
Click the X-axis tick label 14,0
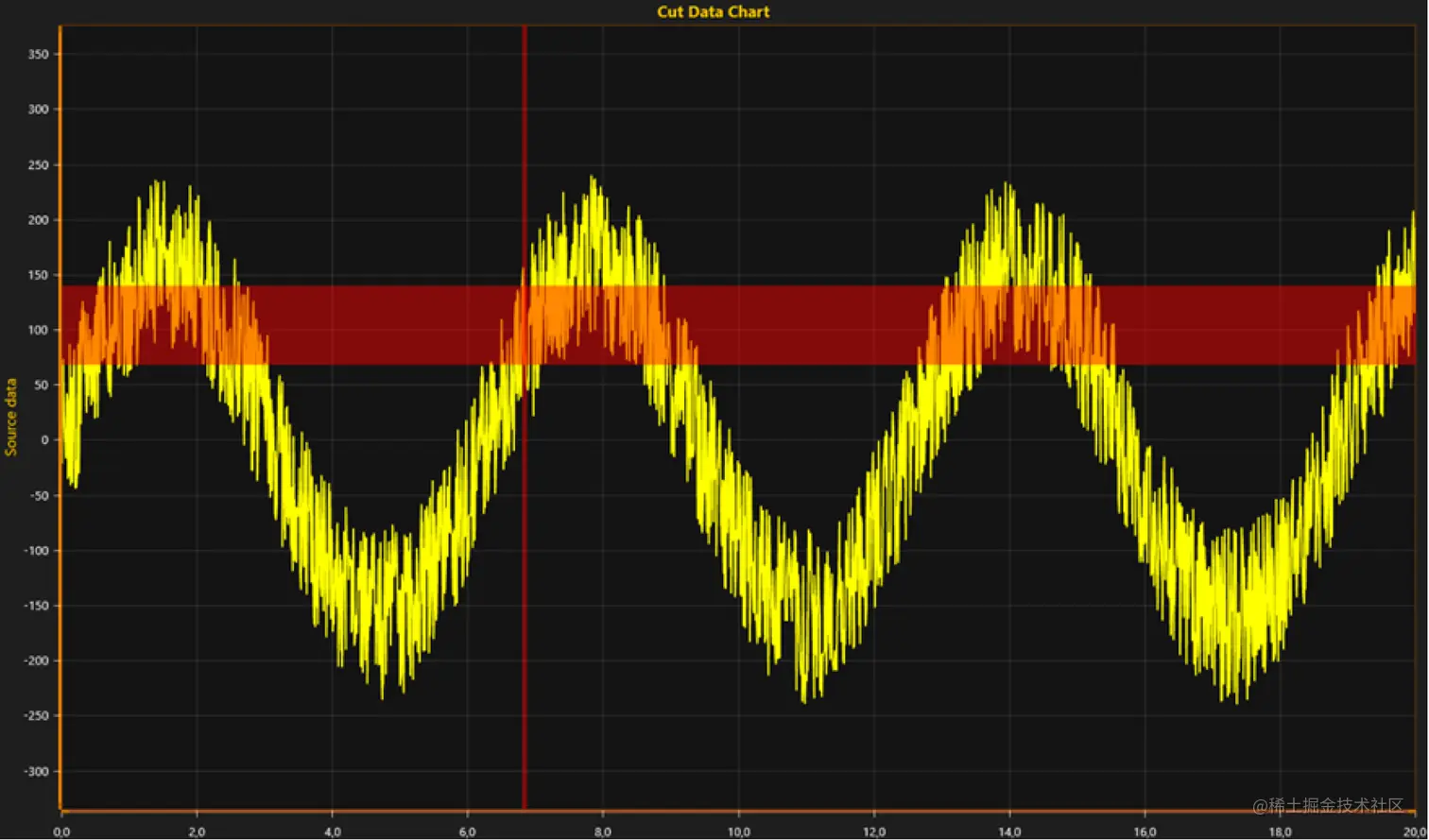click(x=1009, y=831)
